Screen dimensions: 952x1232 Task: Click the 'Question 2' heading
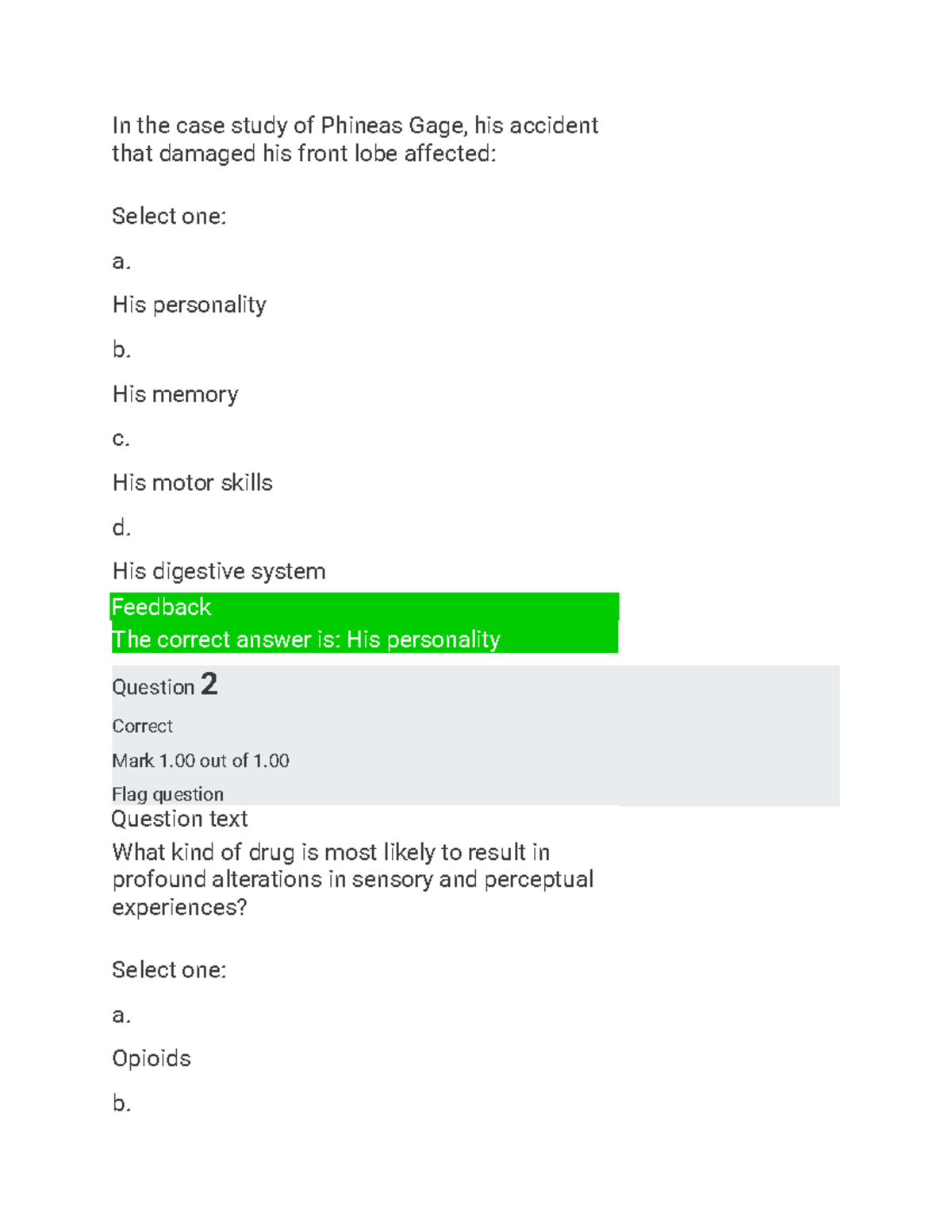[x=164, y=685]
